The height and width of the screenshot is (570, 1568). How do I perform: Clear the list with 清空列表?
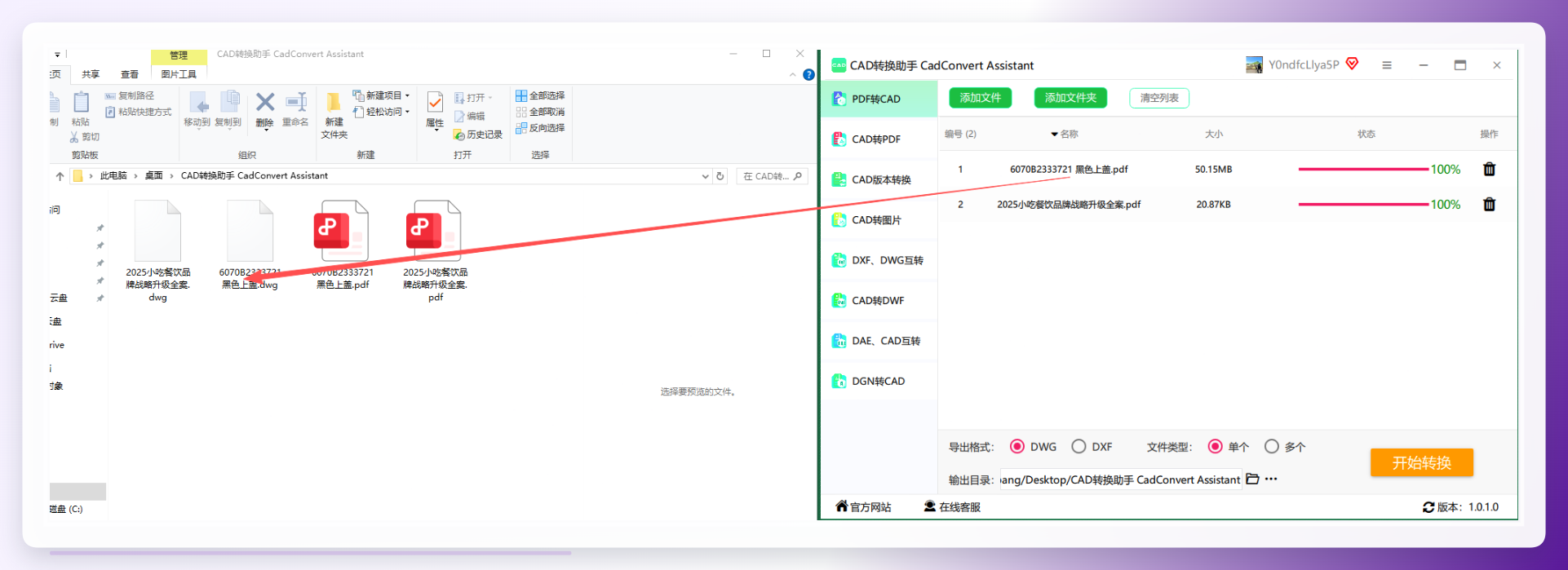click(1159, 98)
